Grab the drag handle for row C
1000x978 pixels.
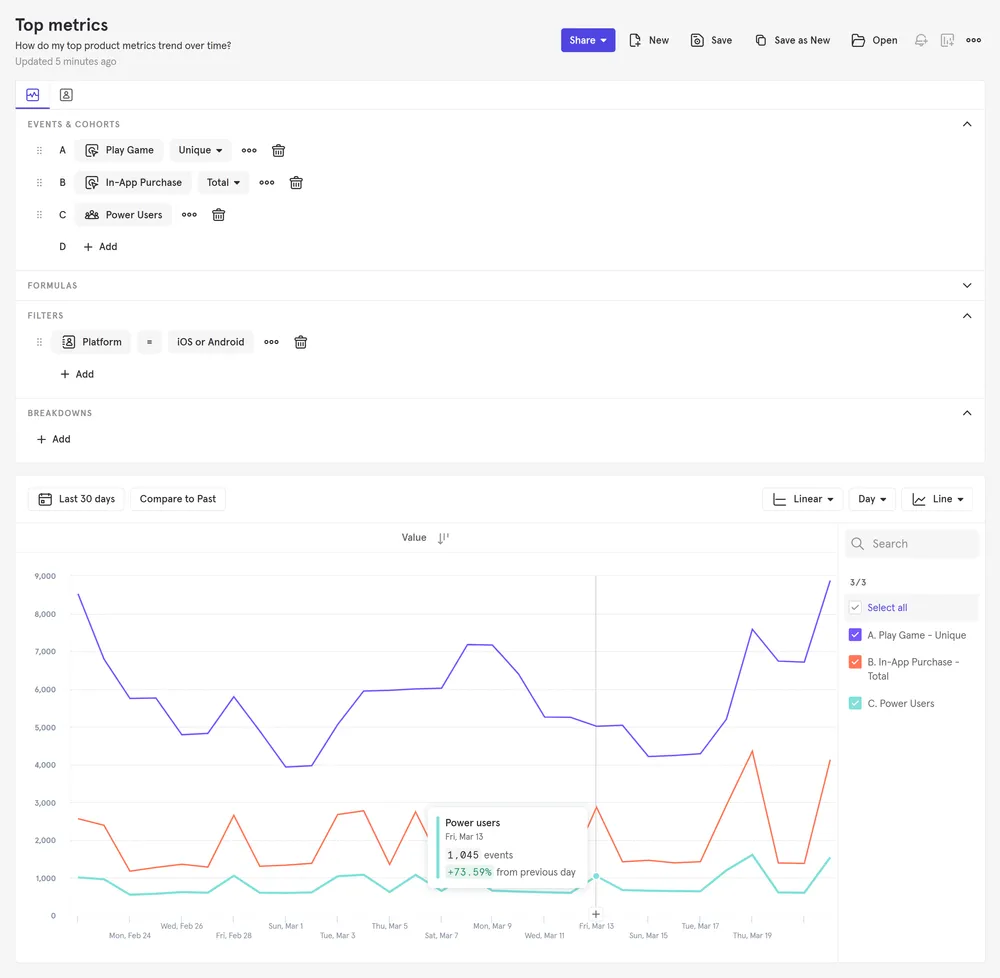[x=40, y=215]
